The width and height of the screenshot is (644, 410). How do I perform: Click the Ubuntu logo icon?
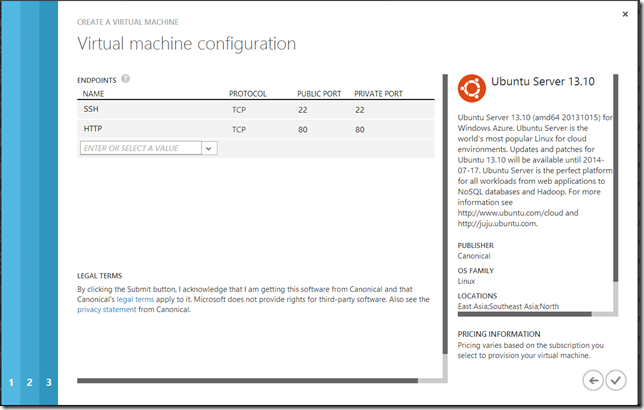coord(472,88)
